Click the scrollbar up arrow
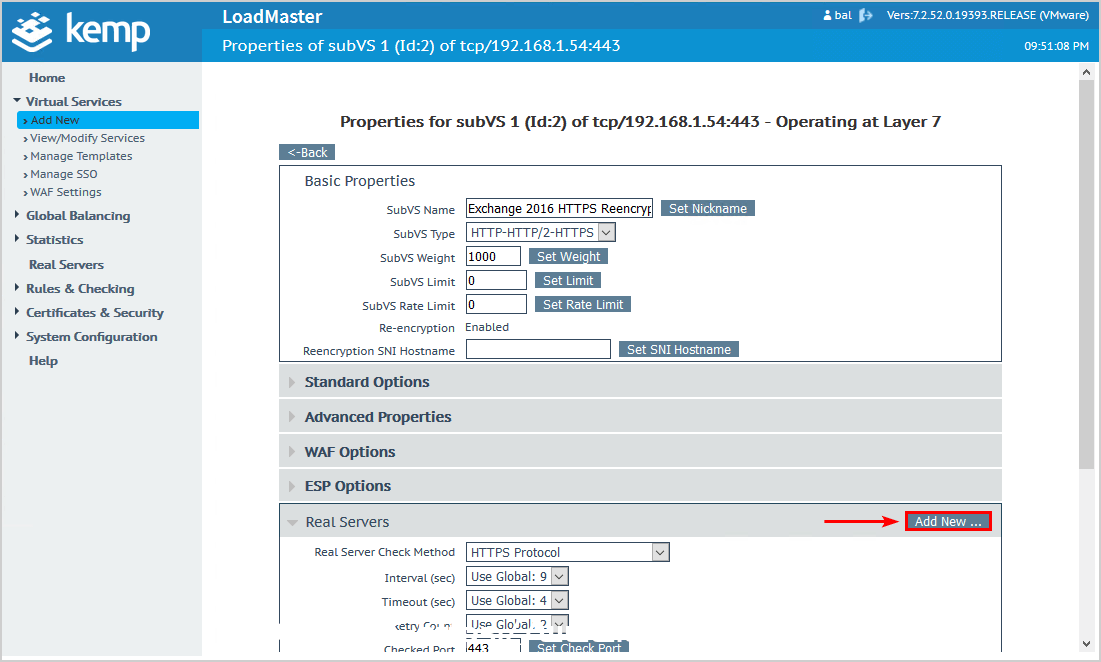Viewport: 1101px width, 662px height. click(x=1086, y=72)
